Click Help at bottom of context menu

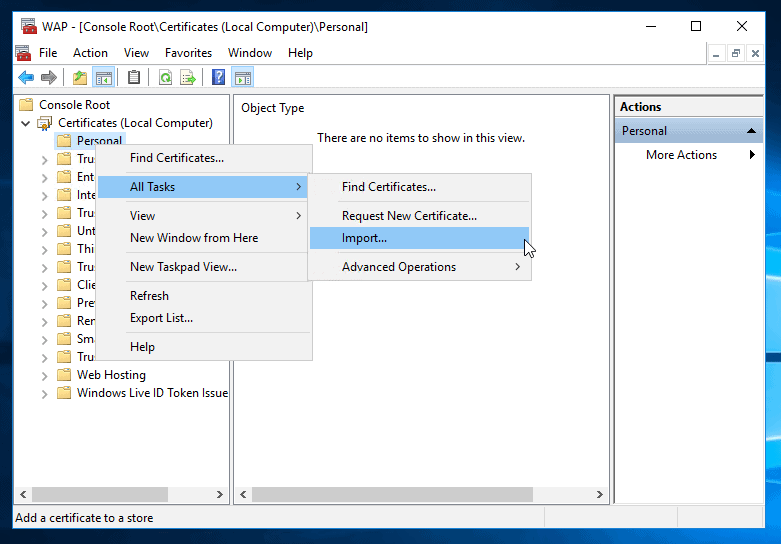point(204,347)
